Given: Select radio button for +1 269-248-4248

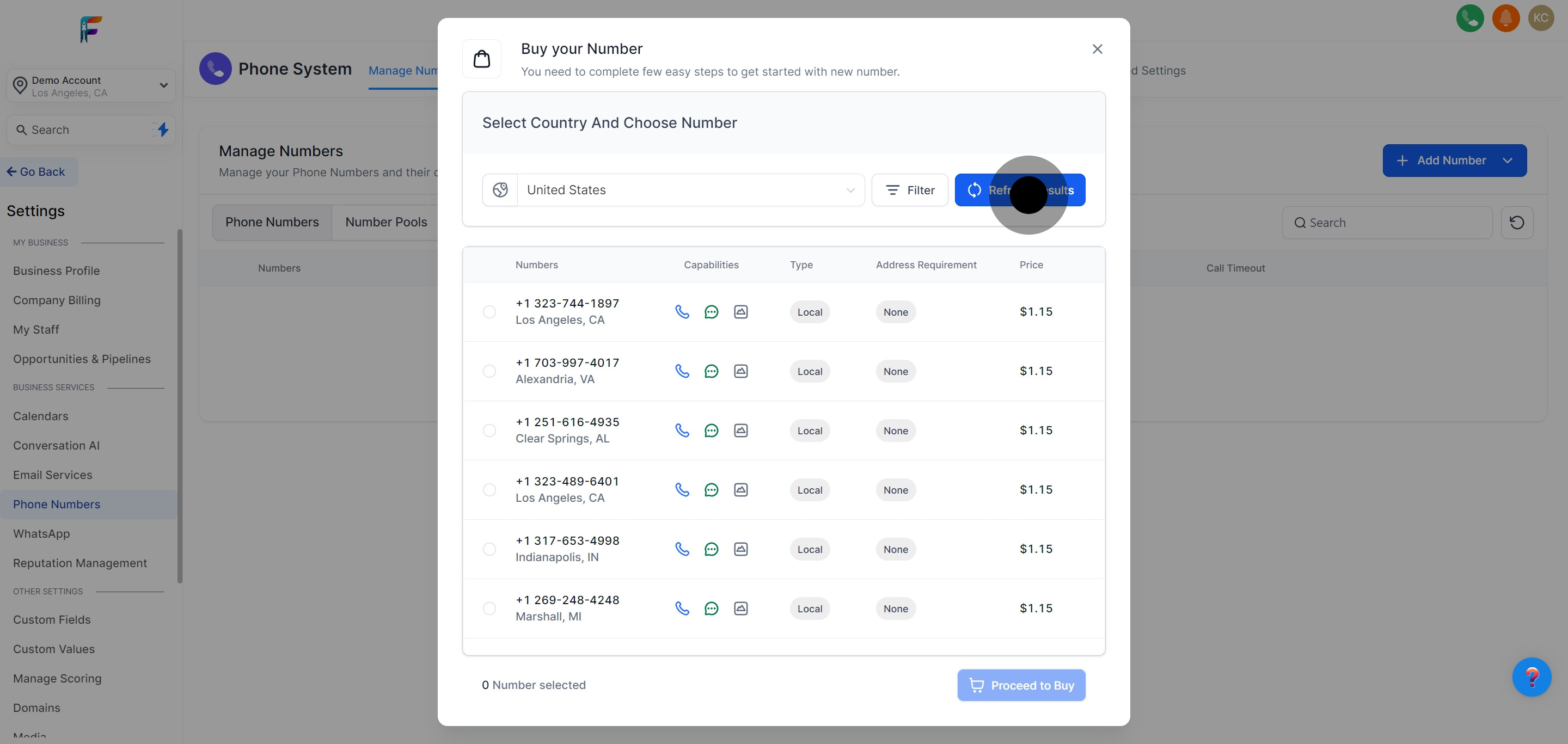Looking at the screenshot, I should pyautogui.click(x=489, y=608).
